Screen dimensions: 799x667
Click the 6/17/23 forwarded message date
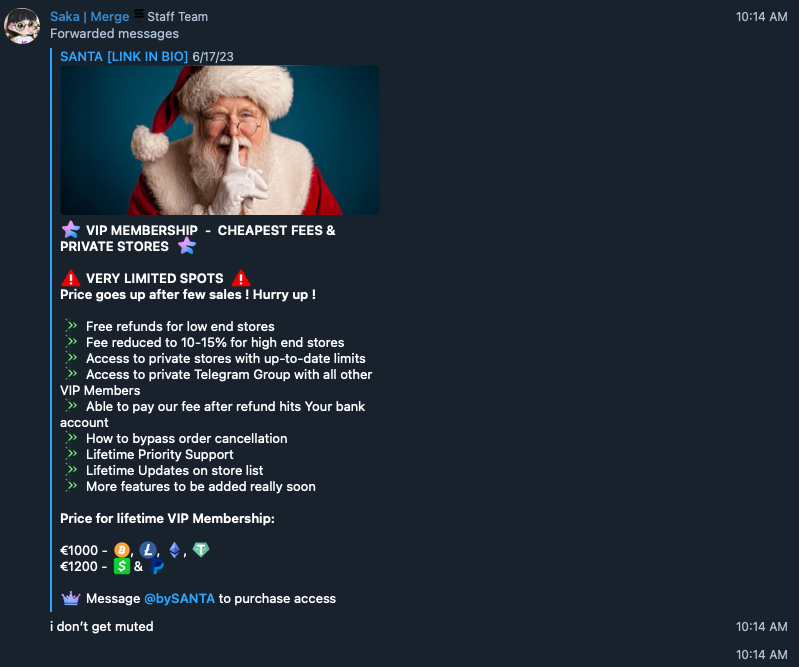(213, 57)
